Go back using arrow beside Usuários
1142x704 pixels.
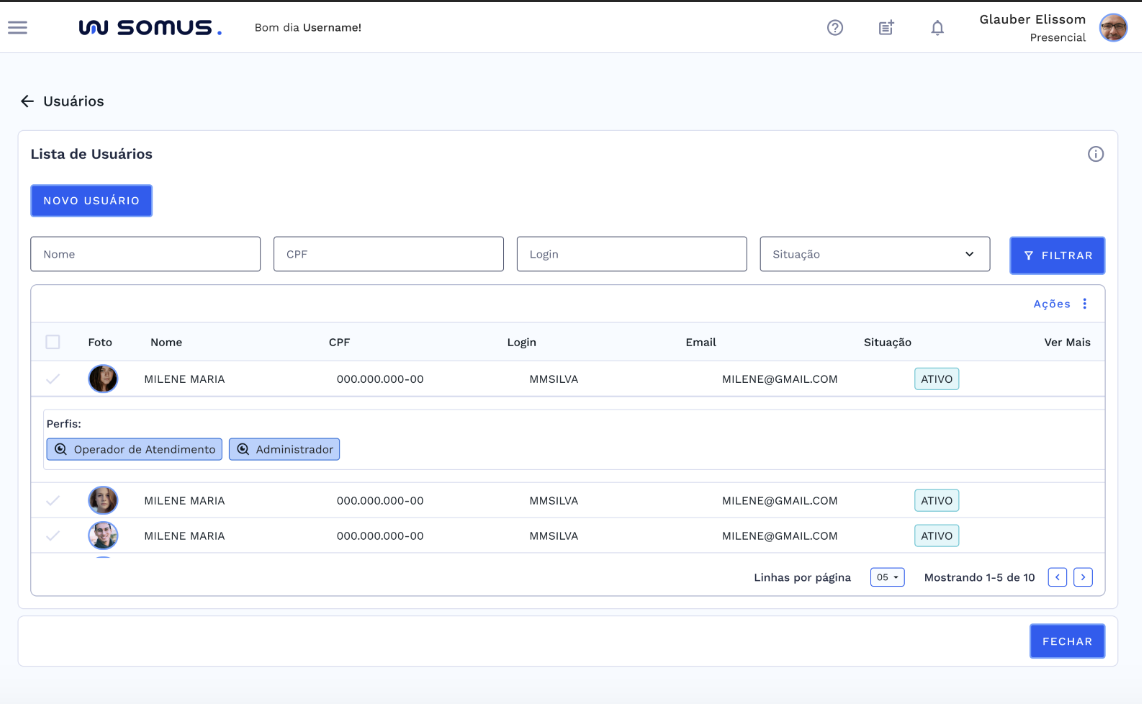click(27, 101)
